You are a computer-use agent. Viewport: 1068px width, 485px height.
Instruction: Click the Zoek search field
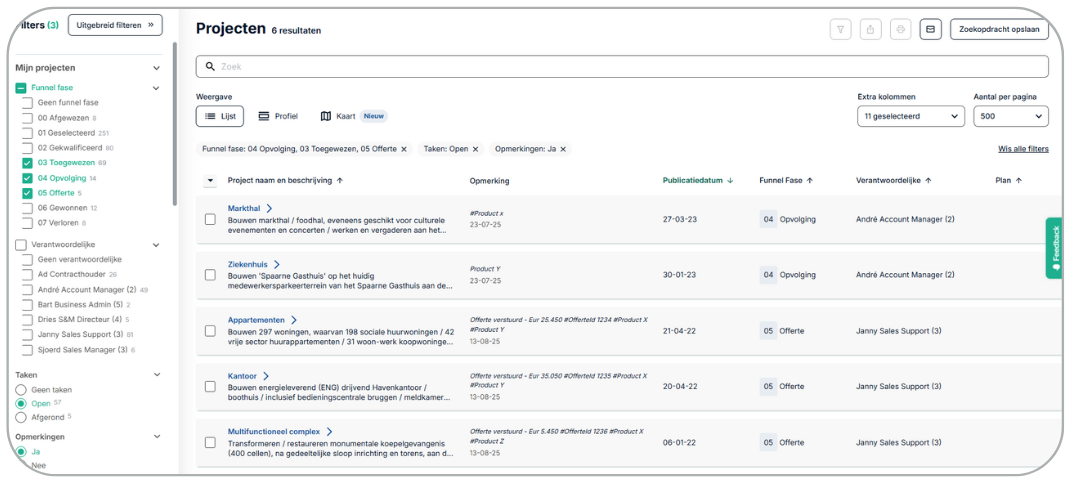(621, 67)
